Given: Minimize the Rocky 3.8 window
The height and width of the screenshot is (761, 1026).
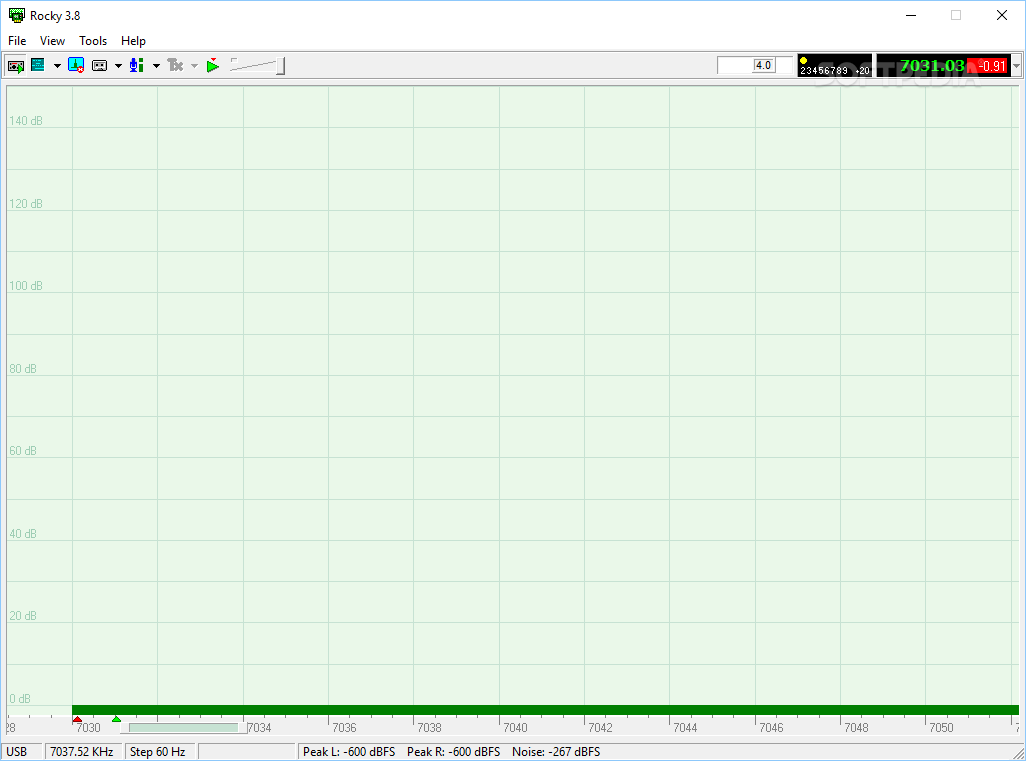Looking at the screenshot, I should 911,15.
